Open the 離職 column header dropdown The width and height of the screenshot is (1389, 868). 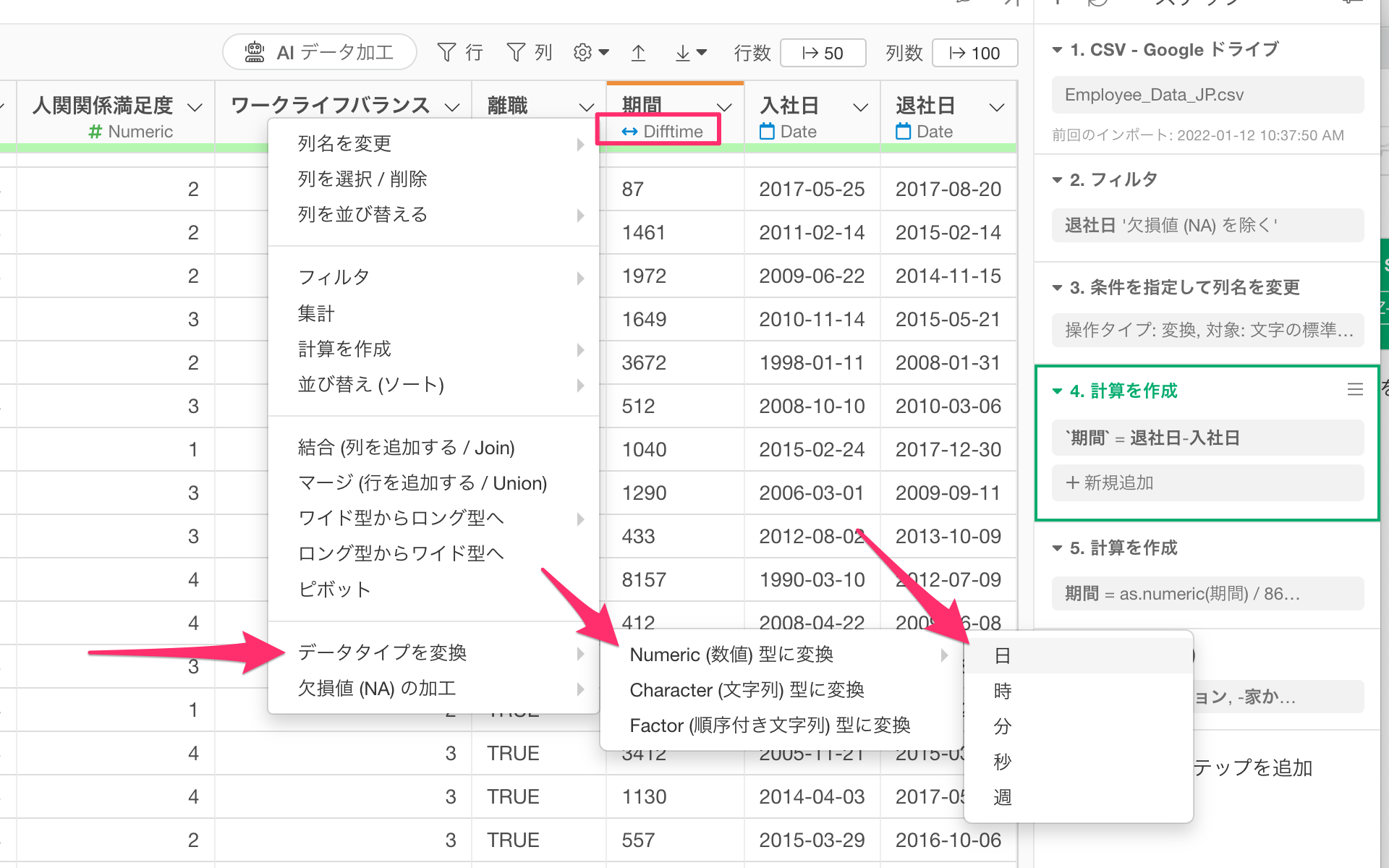[587, 107]
